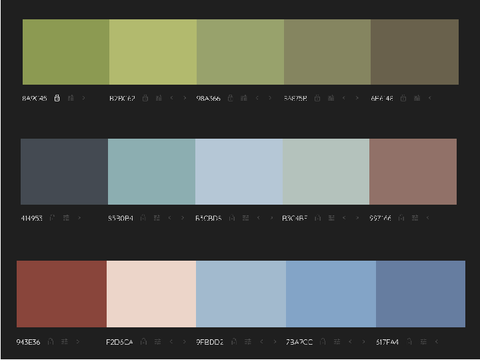This screenshot has height=360, width=480.
Task: Open adjust icon under dark olive-brown swatch
Action: [x=417, y=98]
